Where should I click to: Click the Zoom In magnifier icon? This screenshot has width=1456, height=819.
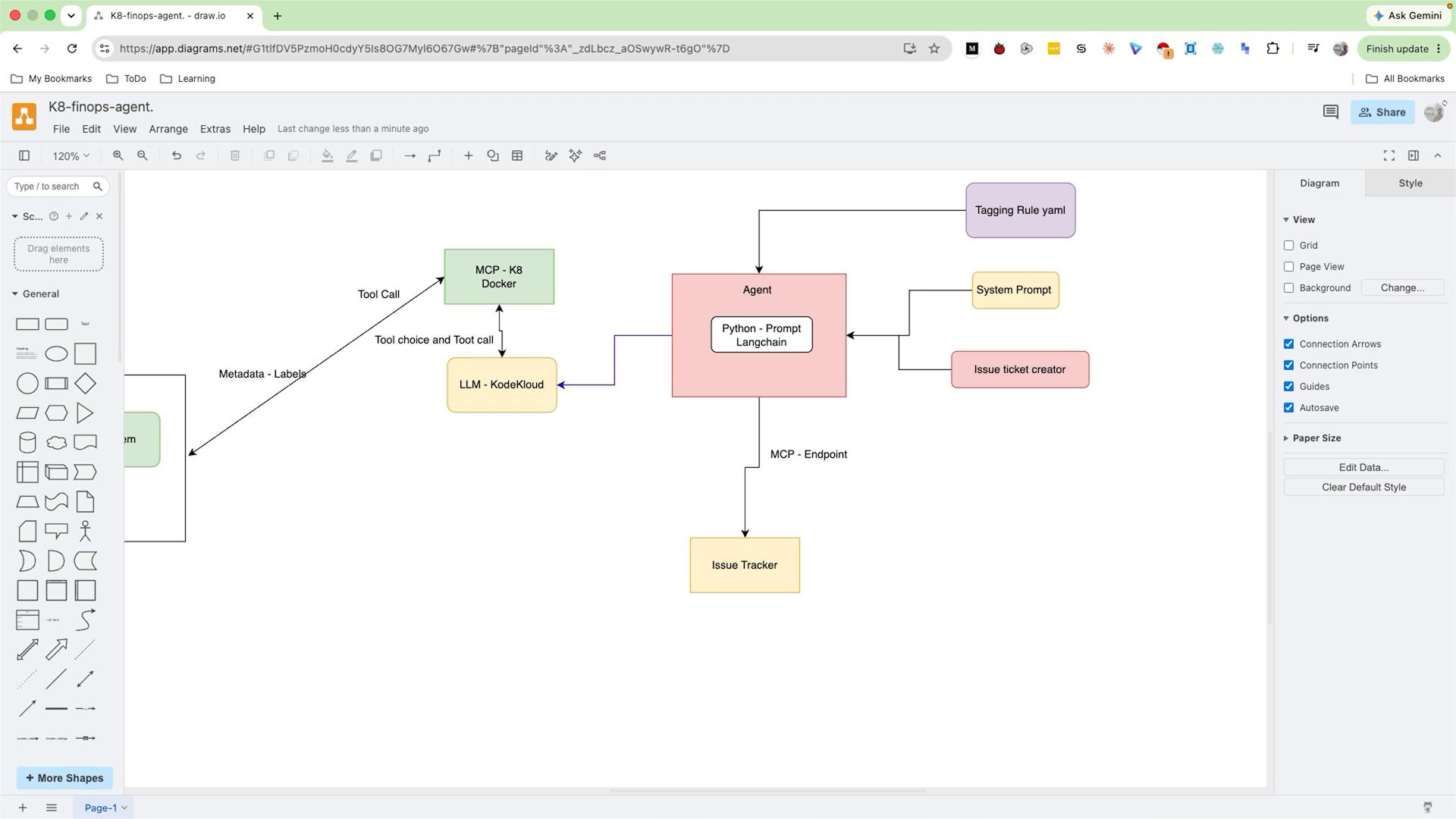(118, 155)
